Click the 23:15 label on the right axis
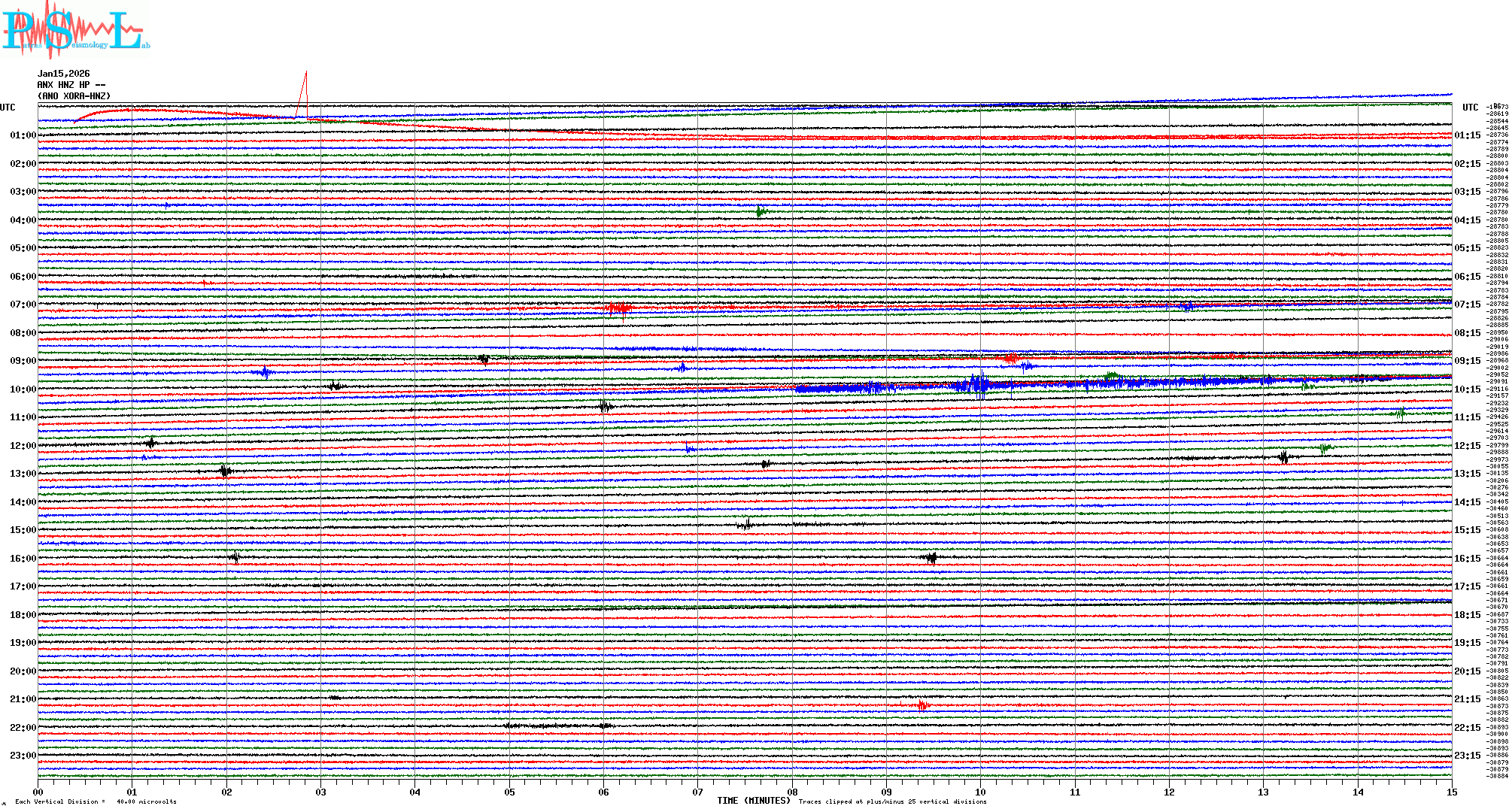 click(1467, 756)
